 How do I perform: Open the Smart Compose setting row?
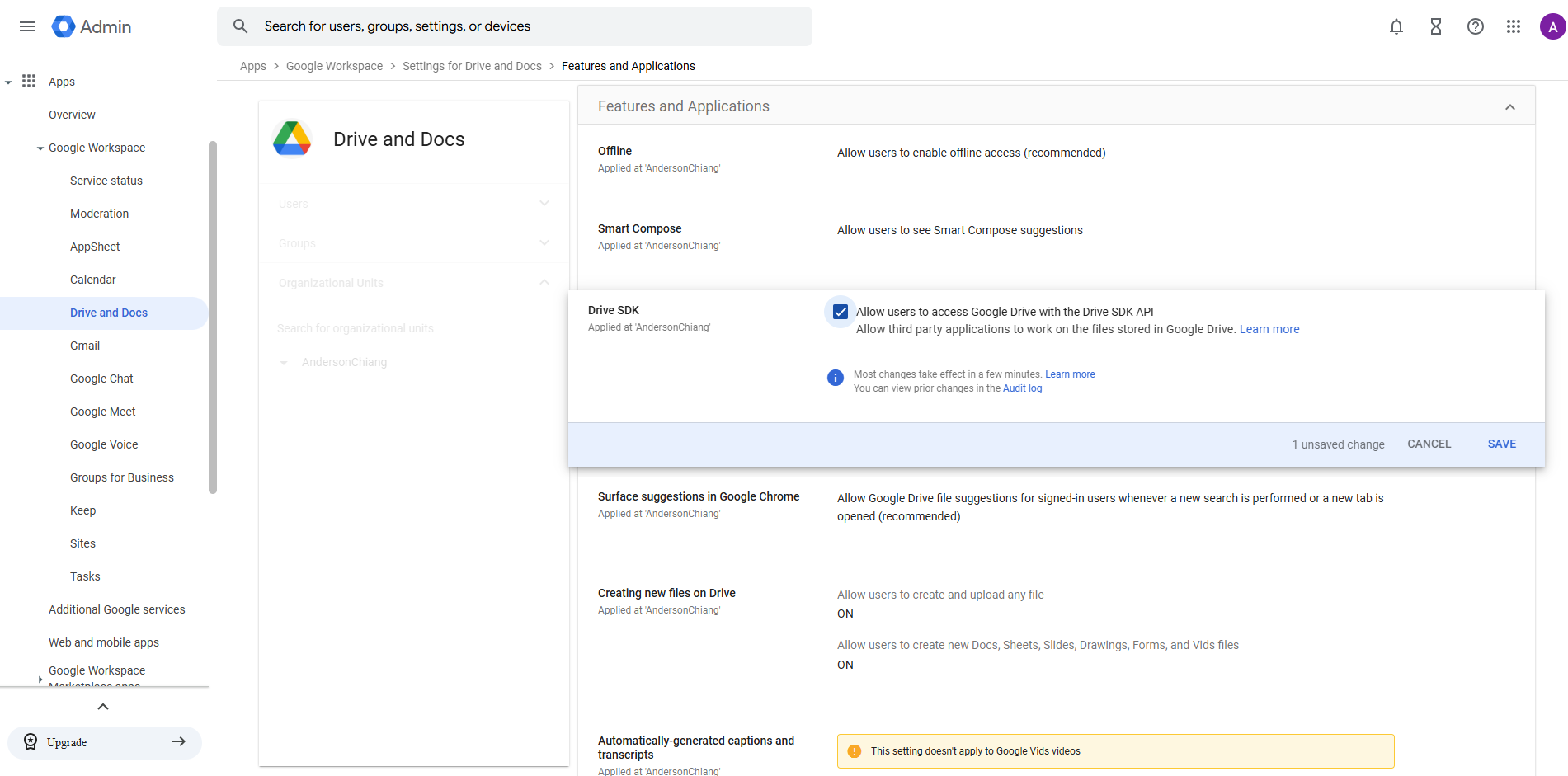click(x=1056, y=241)
